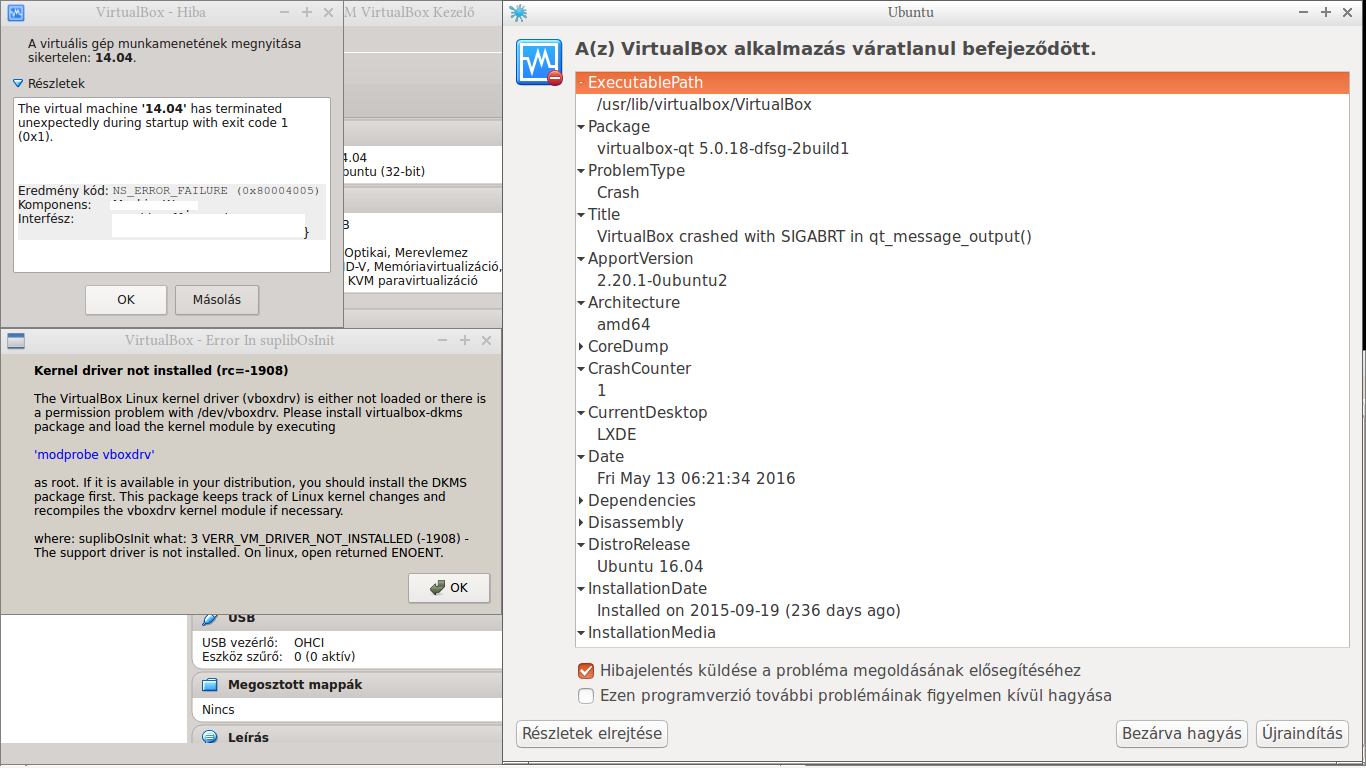
Task: Click Nincs under Megosztott mappák
Action: [x=218, y=710]
